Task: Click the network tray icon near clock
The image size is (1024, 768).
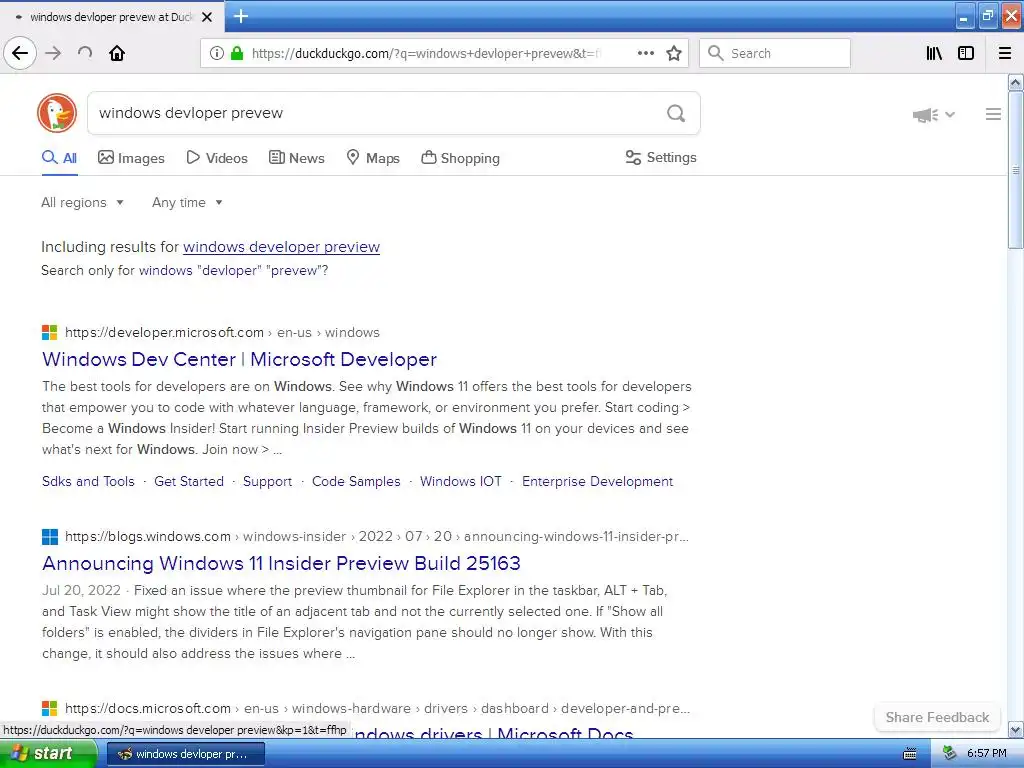Action: 950,754
